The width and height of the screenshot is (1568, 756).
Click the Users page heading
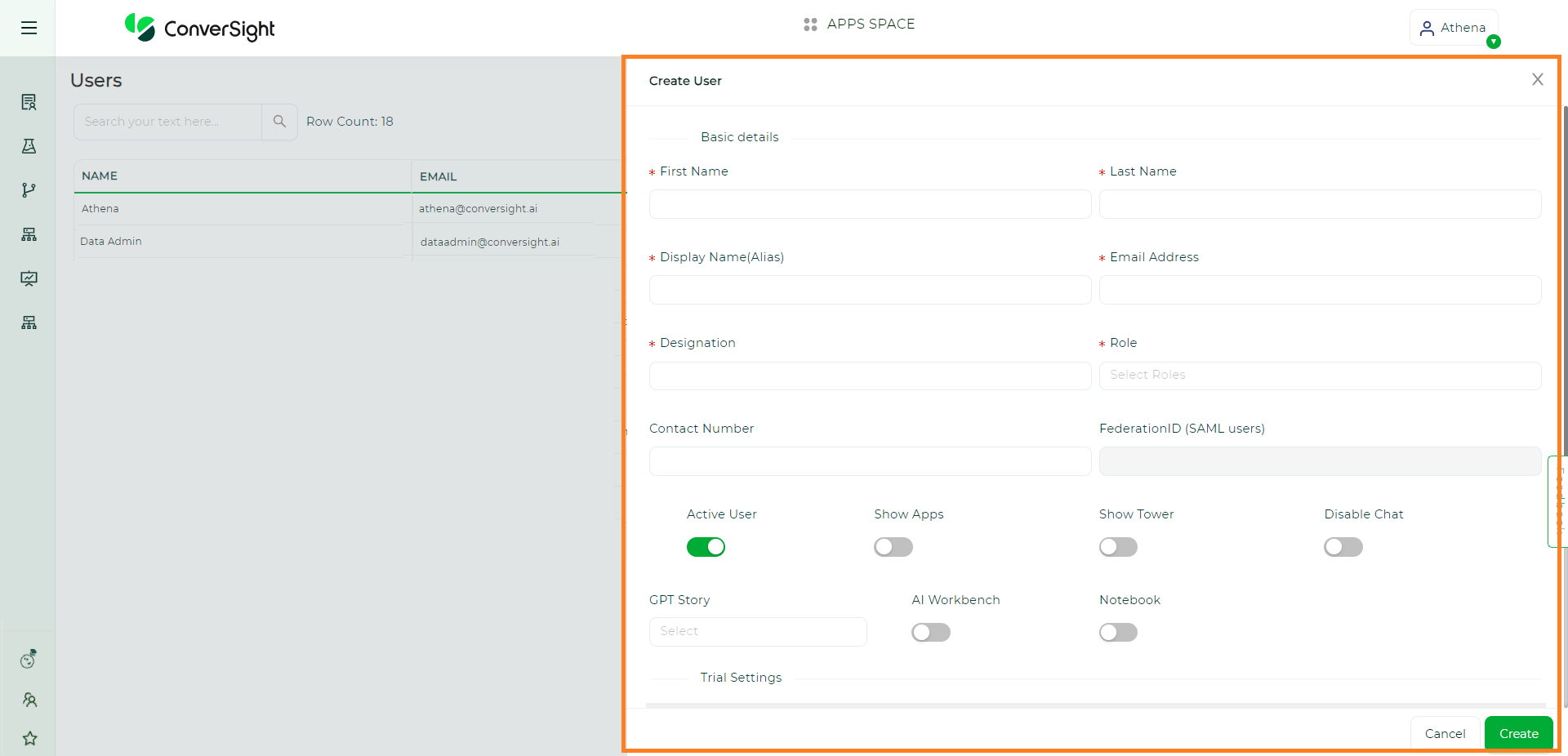coord(96,80)
